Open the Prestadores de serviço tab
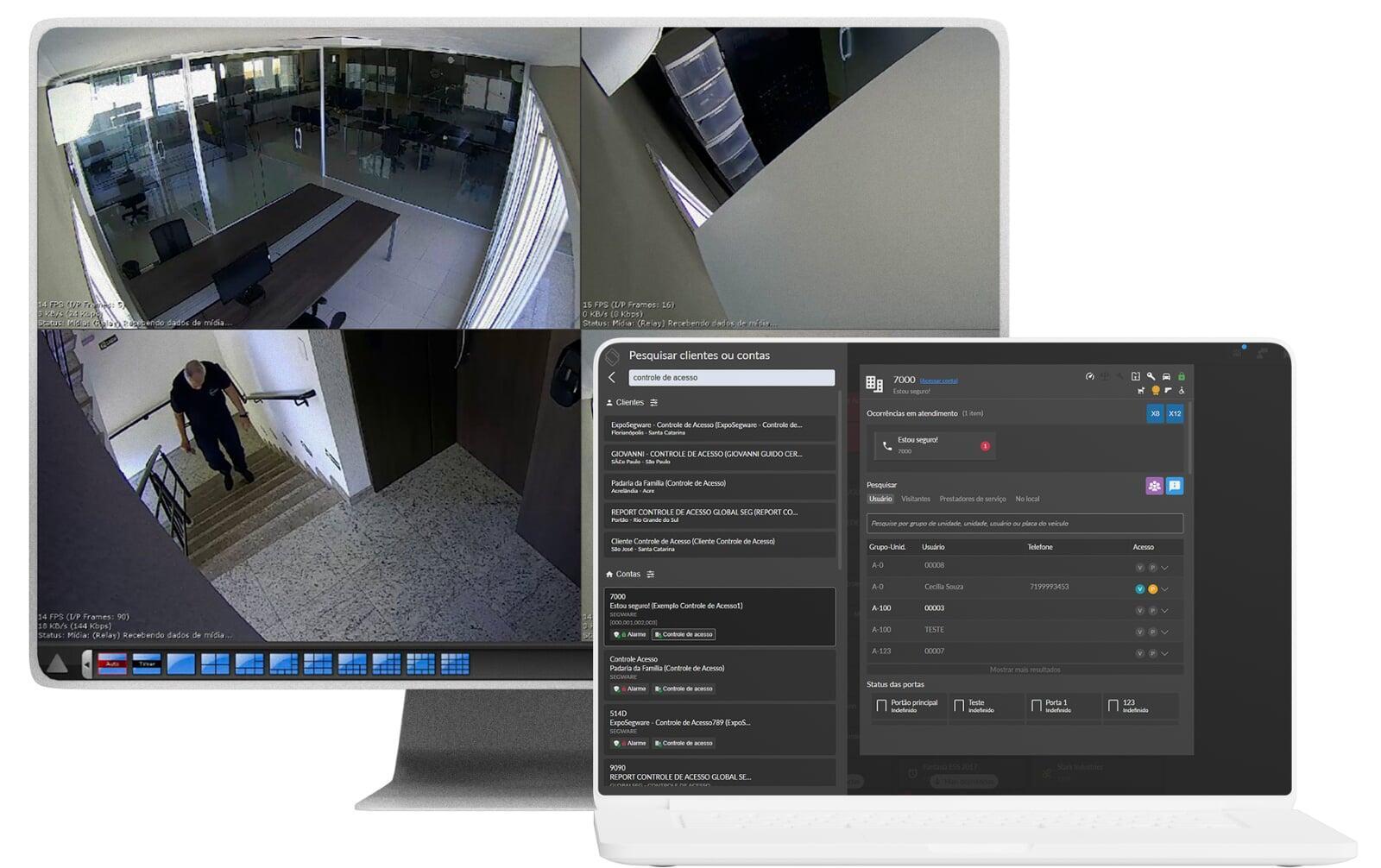The image size is (1381, 868). (x=972, y=499)
